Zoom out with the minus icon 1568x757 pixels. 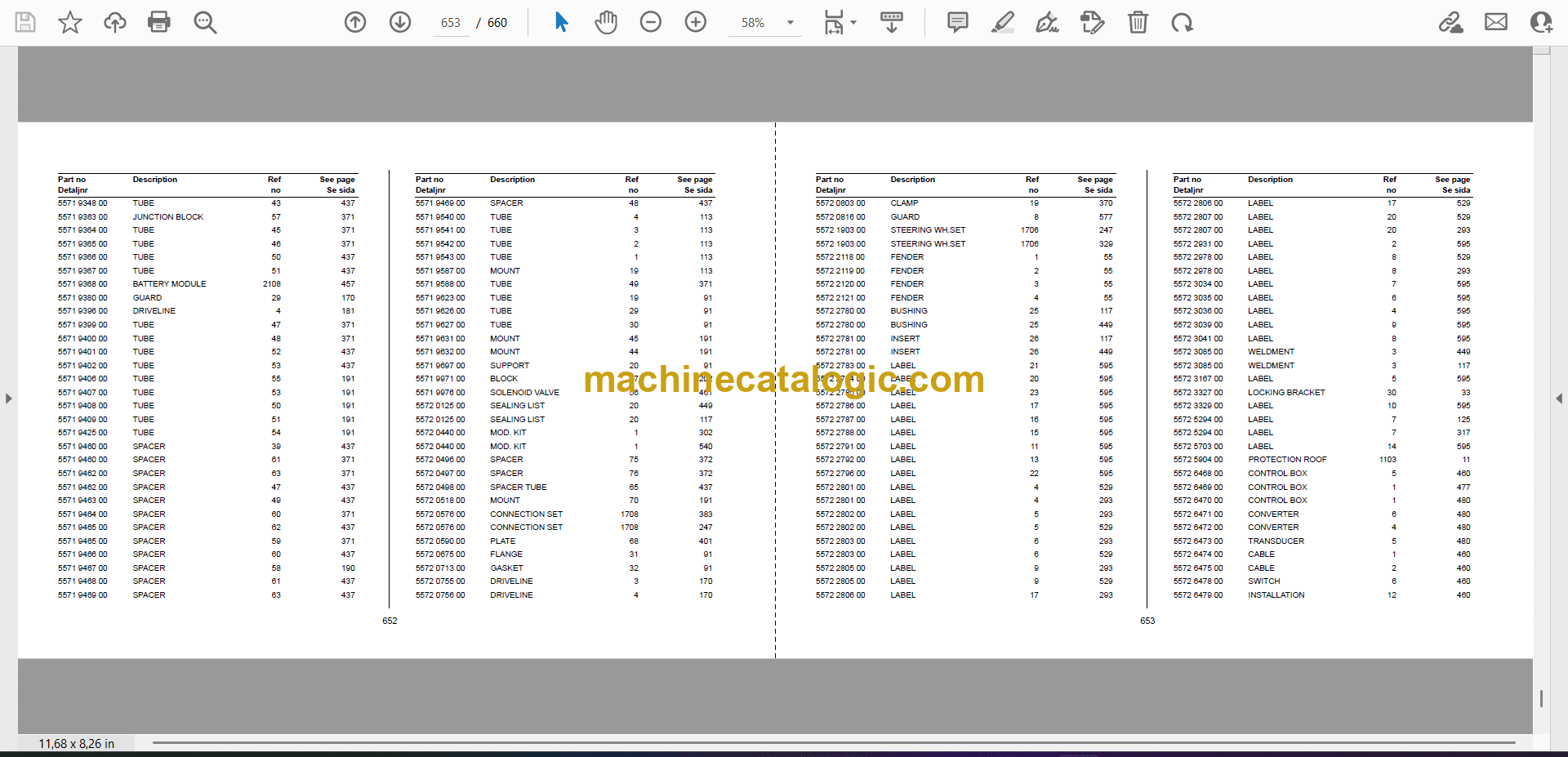(x=651, y=22)
